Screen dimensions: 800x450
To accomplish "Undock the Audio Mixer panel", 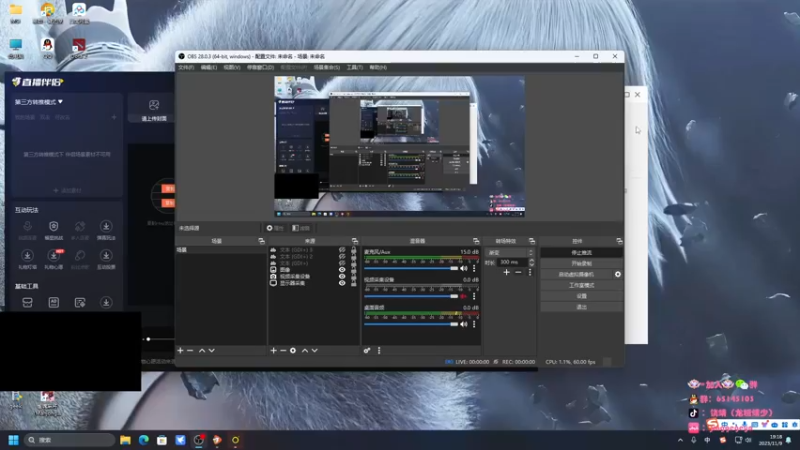I will click(476, 241).
